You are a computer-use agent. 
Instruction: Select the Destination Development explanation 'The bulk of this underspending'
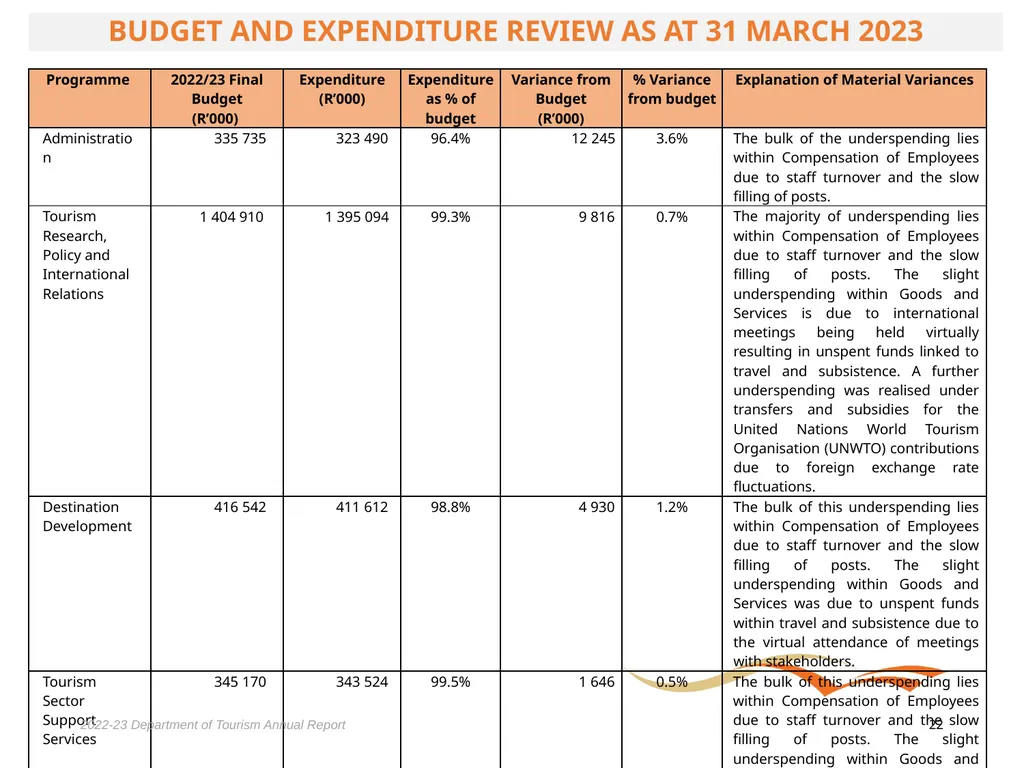(842, 507)
